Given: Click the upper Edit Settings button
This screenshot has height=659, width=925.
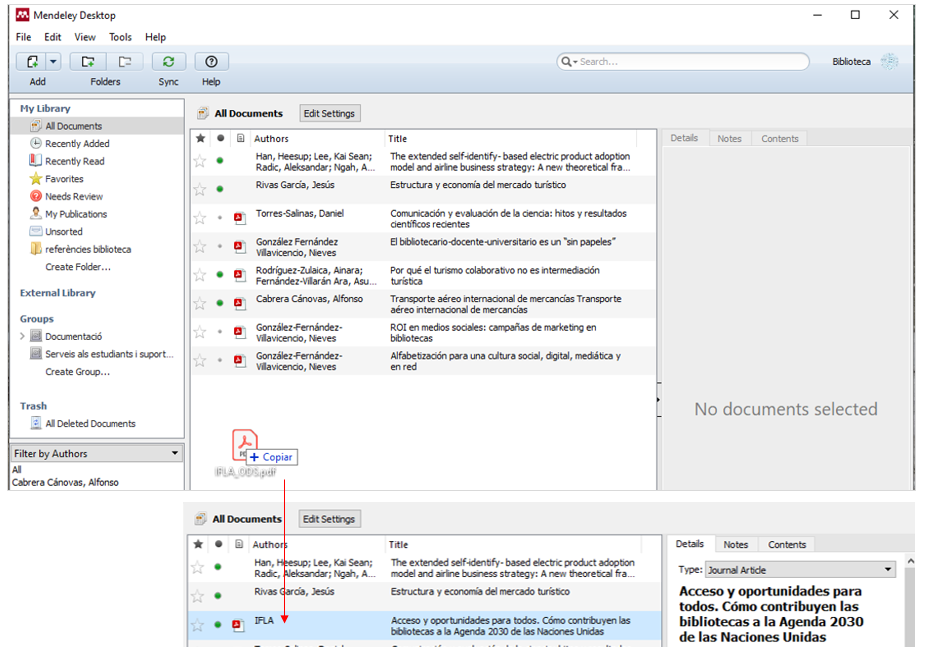Looking at the screenshot, I should point(329,114).
